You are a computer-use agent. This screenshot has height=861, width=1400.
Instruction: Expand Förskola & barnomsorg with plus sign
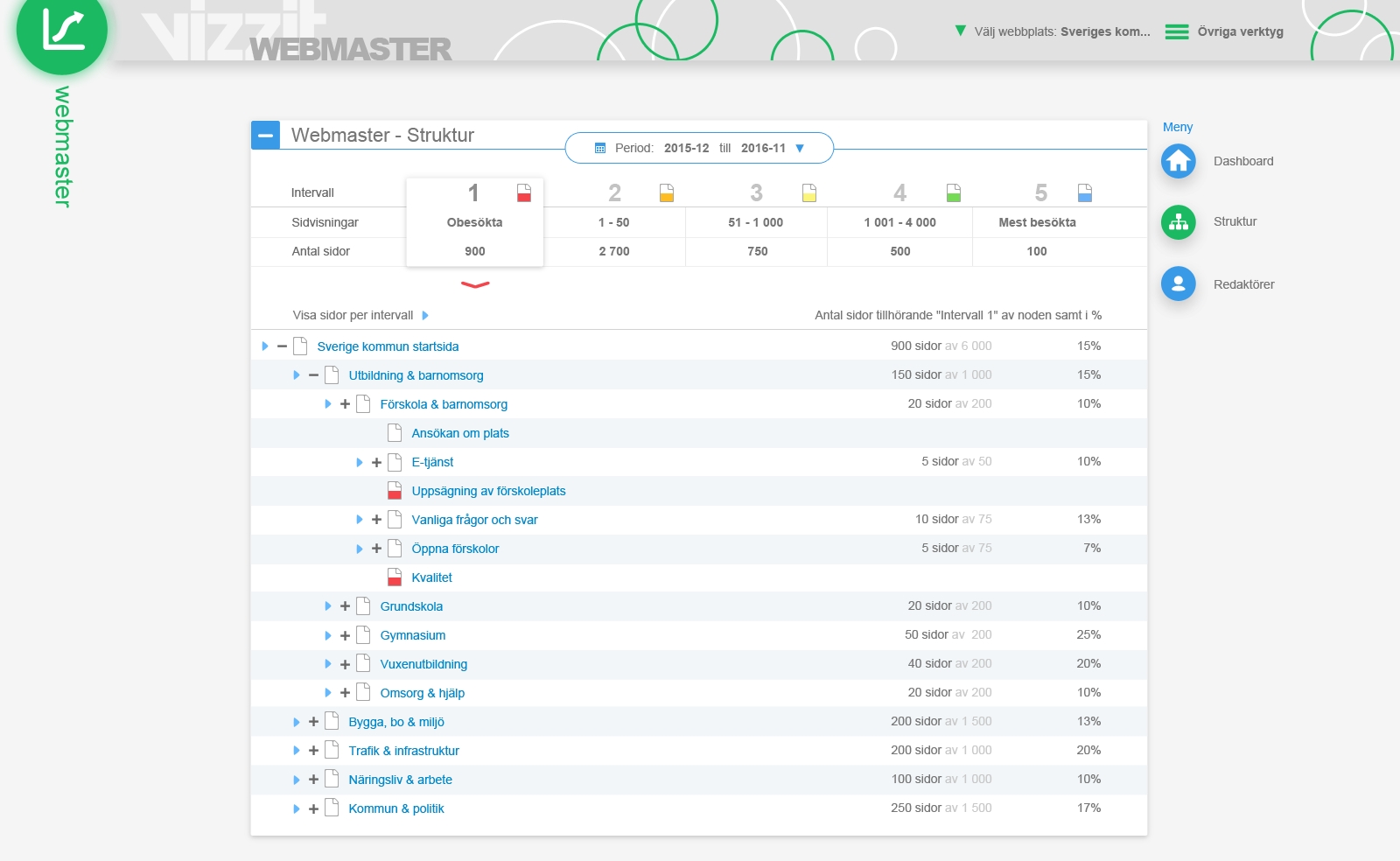(x=345, y=404)
